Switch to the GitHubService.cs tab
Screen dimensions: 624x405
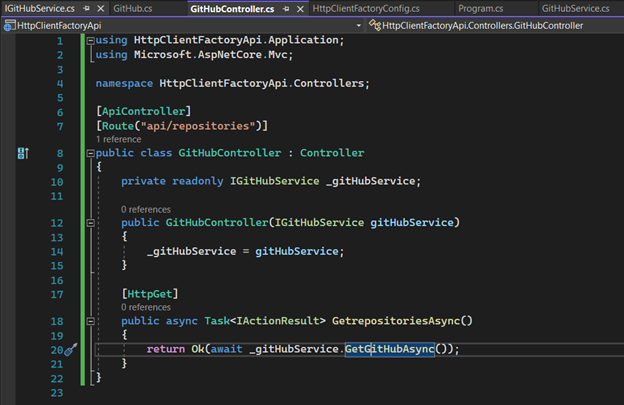[575, 9]
